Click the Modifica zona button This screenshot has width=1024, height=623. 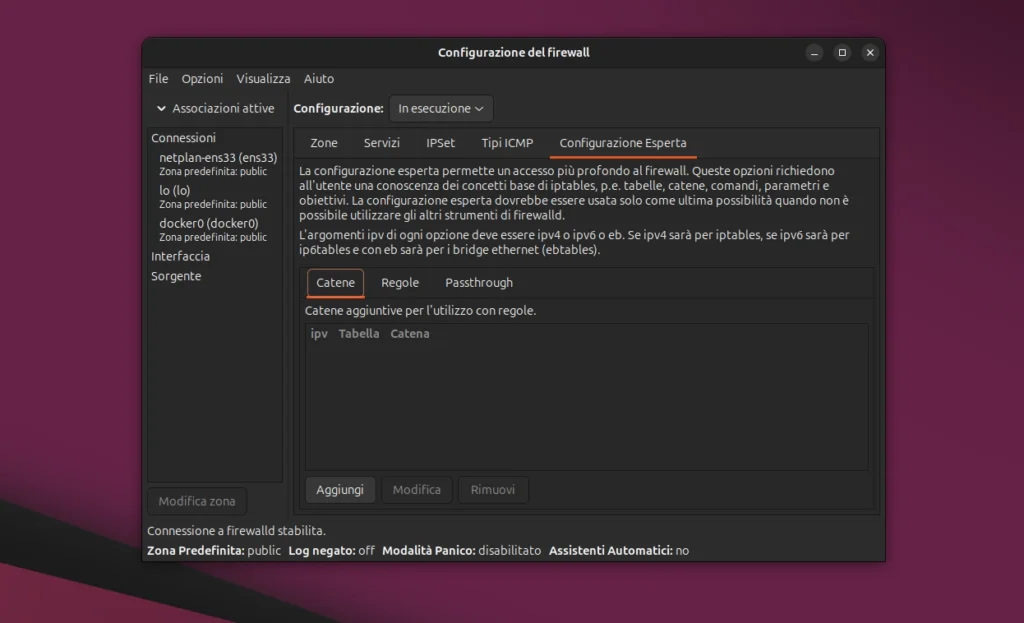(x=196, y=501)
